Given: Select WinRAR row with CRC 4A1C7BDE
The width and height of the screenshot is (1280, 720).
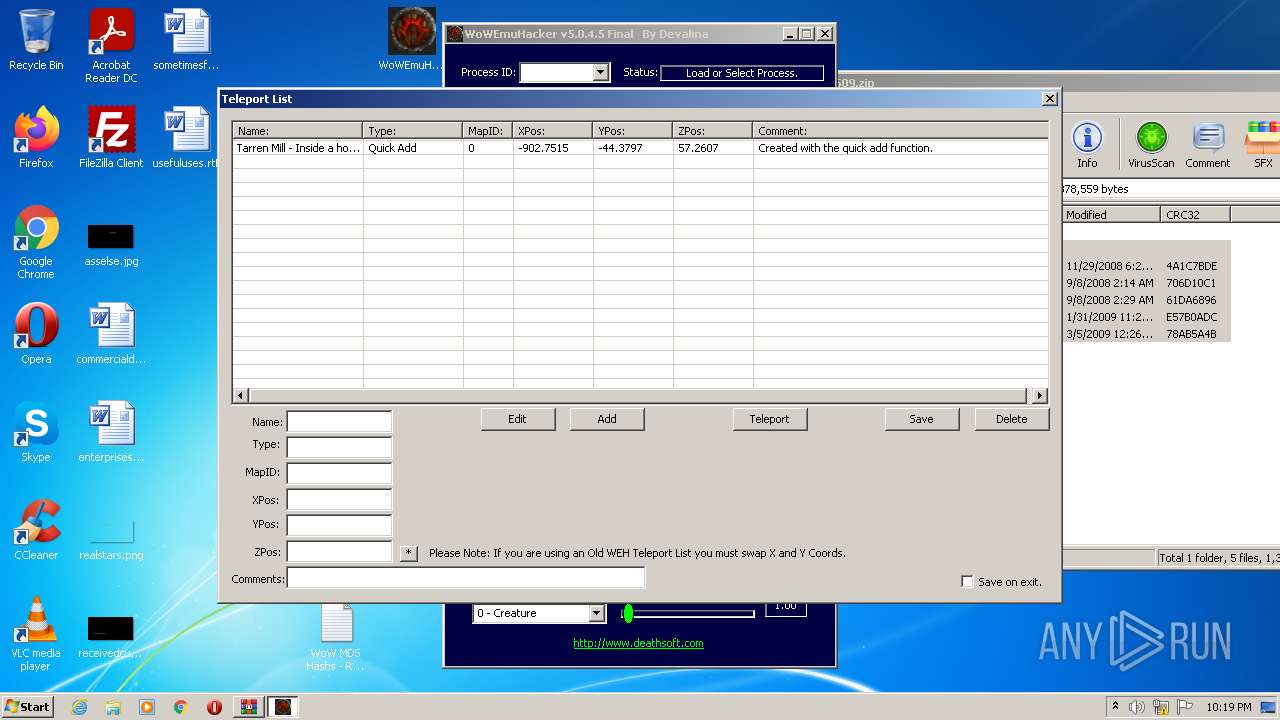Looking at the screenshot, I should 1147,266.
